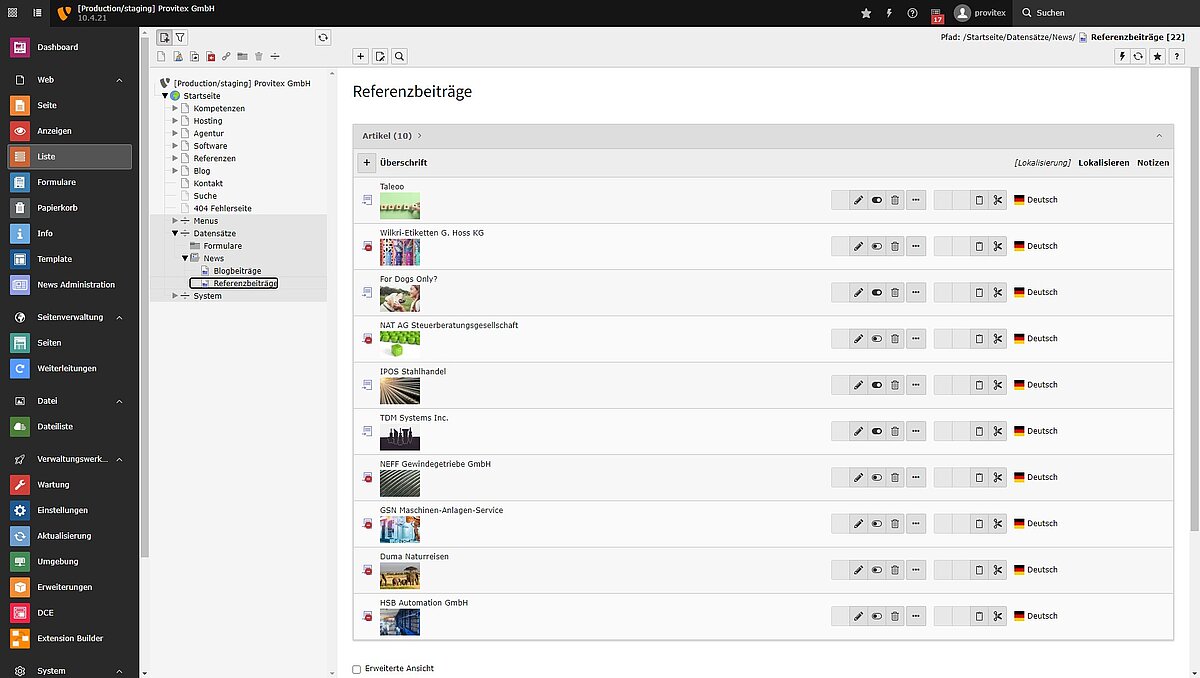Screen dimensions: 1200x678
Task: Open the help question mark icon in the docheader
Action: pos(1177,56)
